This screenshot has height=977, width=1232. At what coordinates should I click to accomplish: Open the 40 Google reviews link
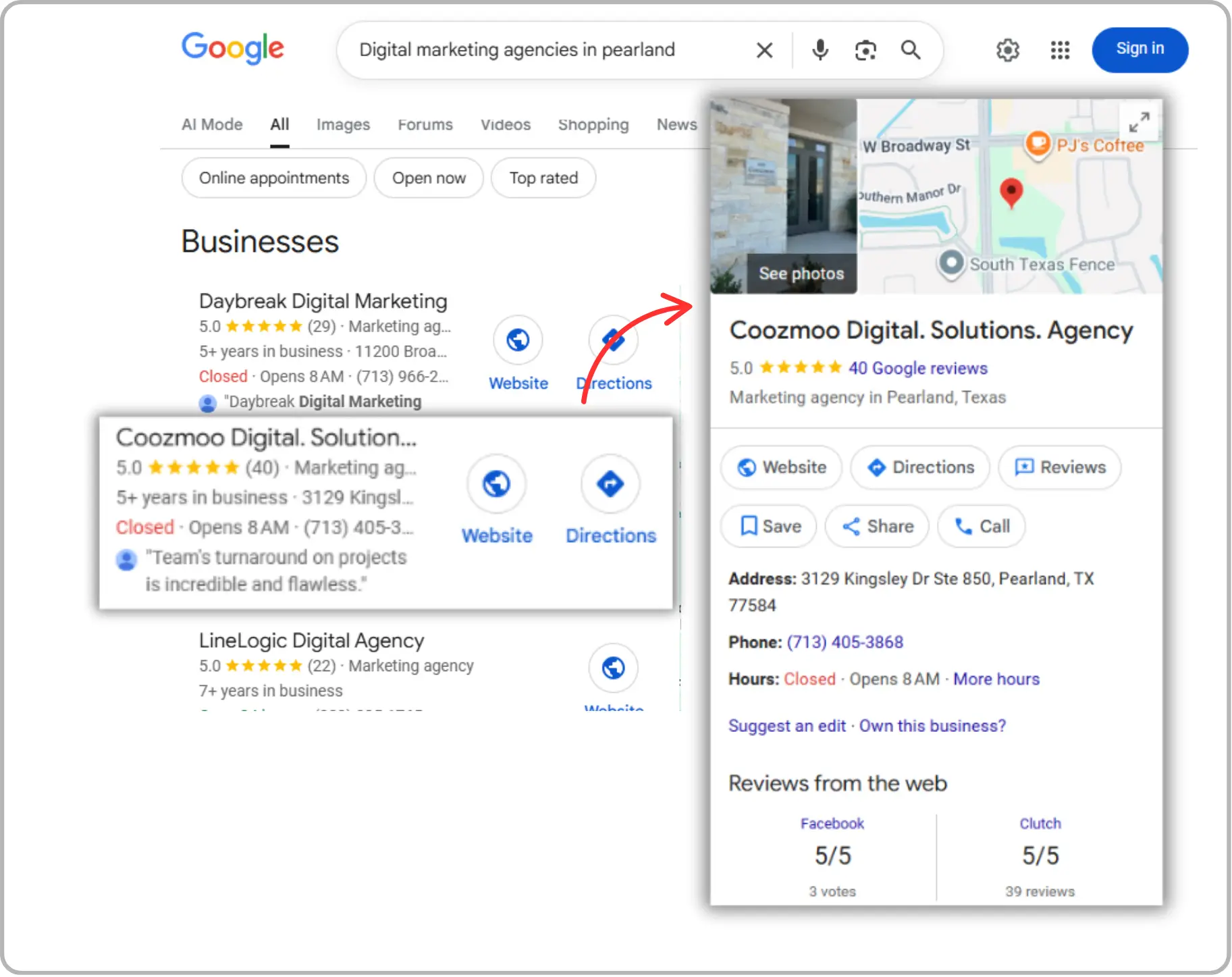click(917, 369)
